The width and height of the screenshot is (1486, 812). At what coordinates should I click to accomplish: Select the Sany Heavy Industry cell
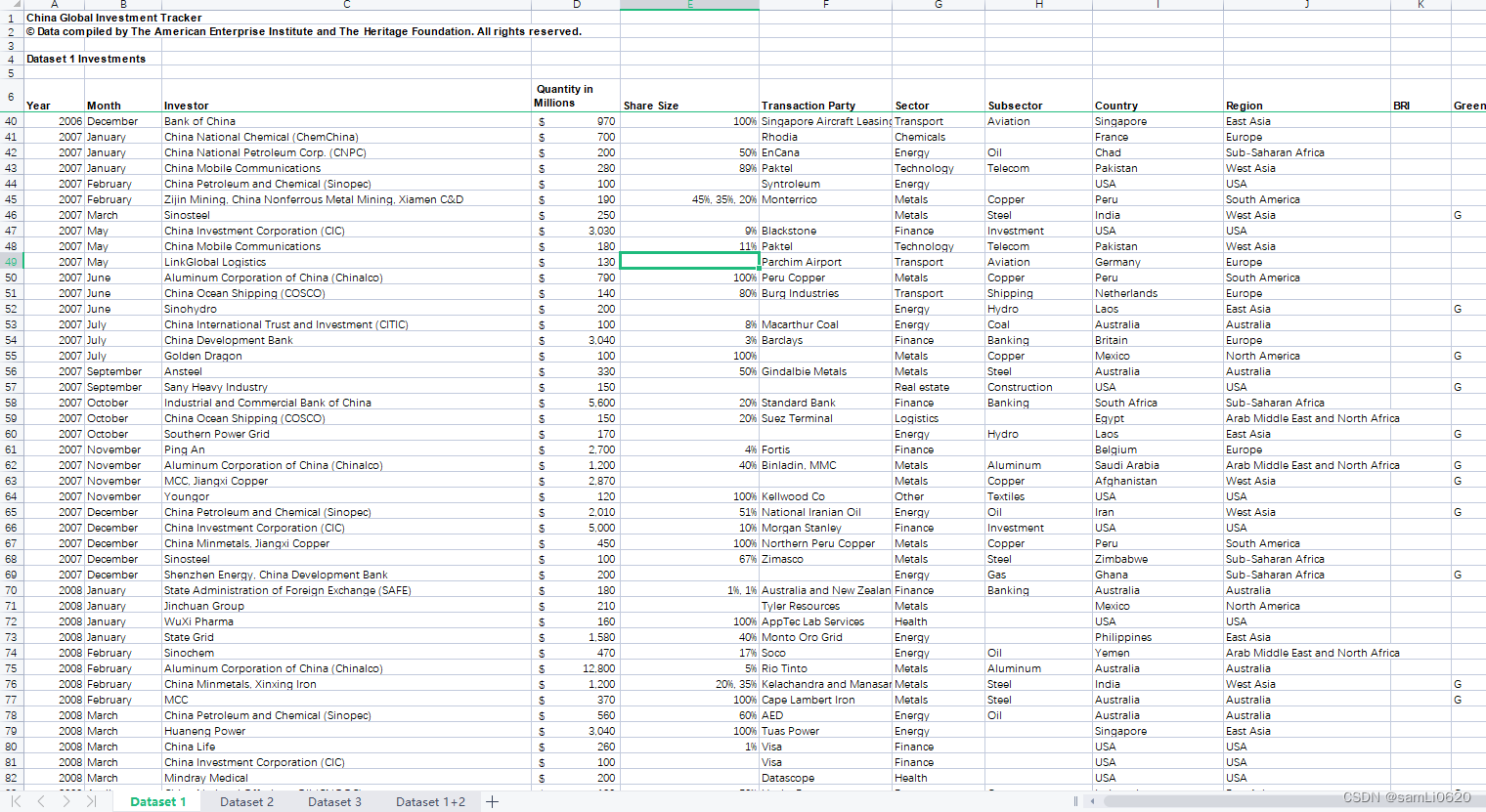point(346,387)
